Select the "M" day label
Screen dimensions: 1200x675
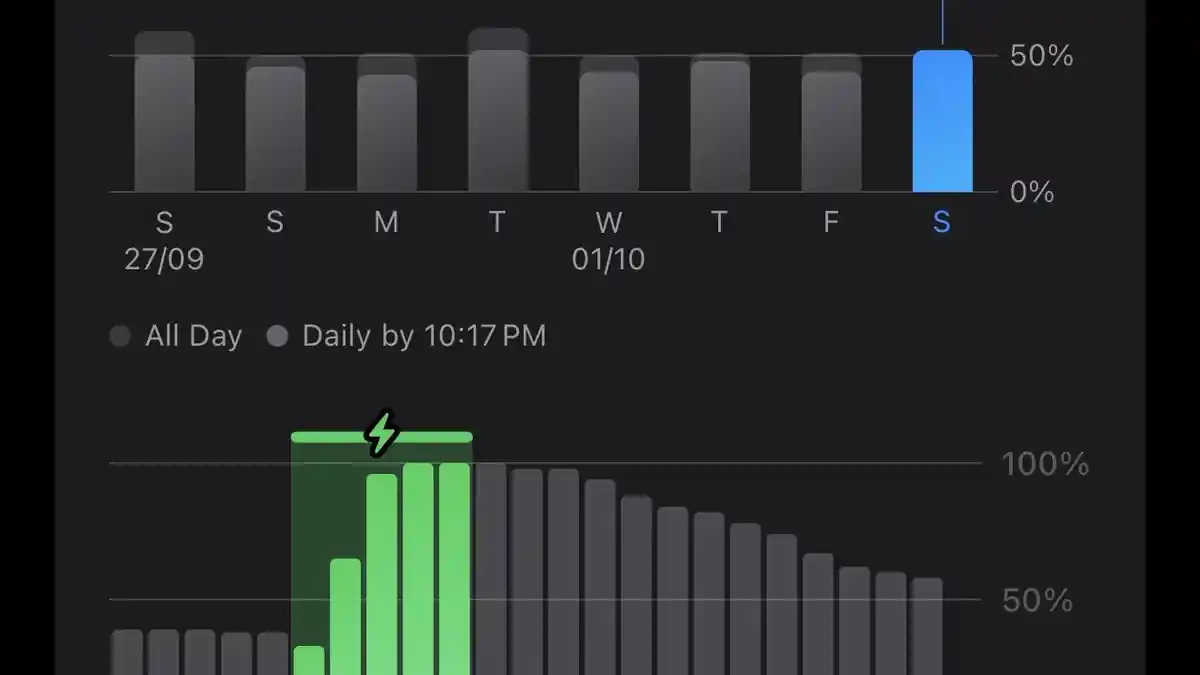[386, 222]
